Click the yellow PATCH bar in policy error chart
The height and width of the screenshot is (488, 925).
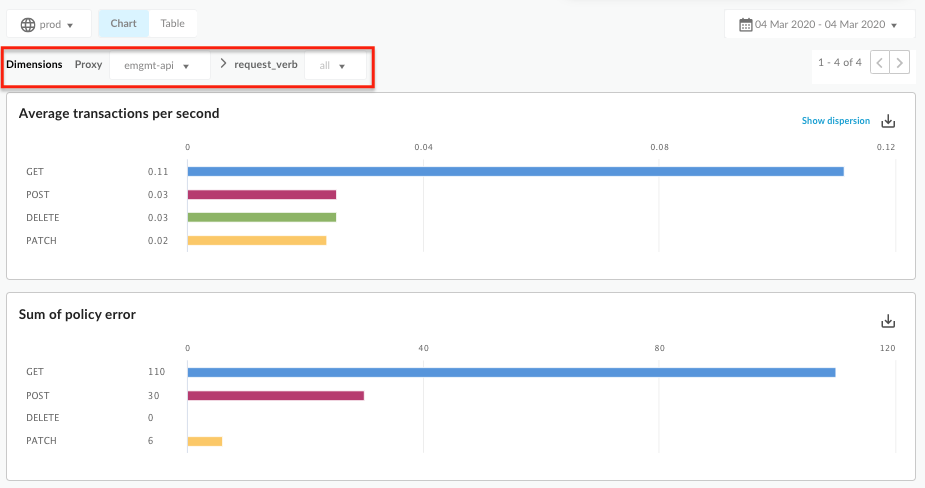point(204,441)
